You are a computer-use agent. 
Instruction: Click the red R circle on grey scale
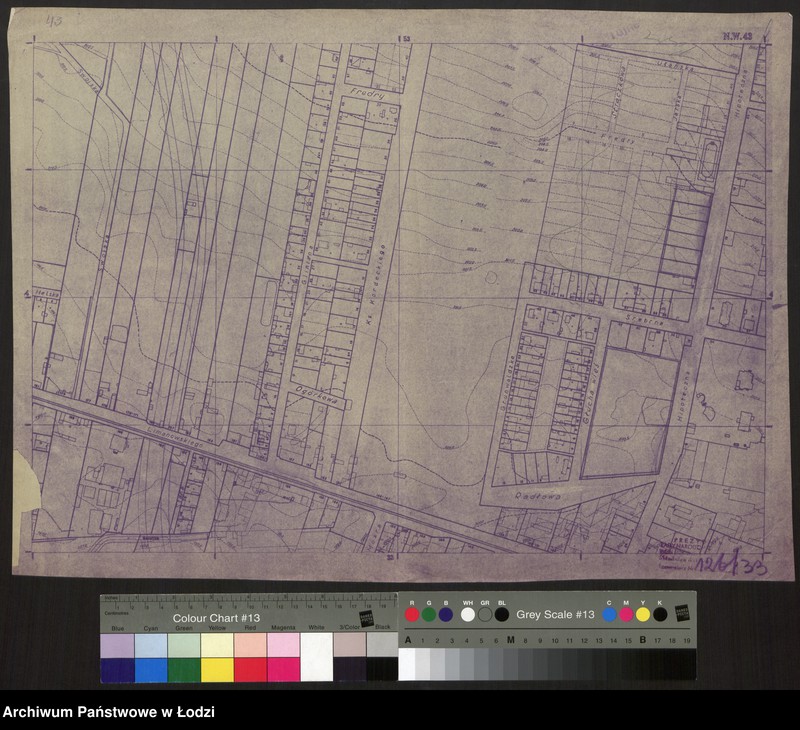(x=412, y=615)
